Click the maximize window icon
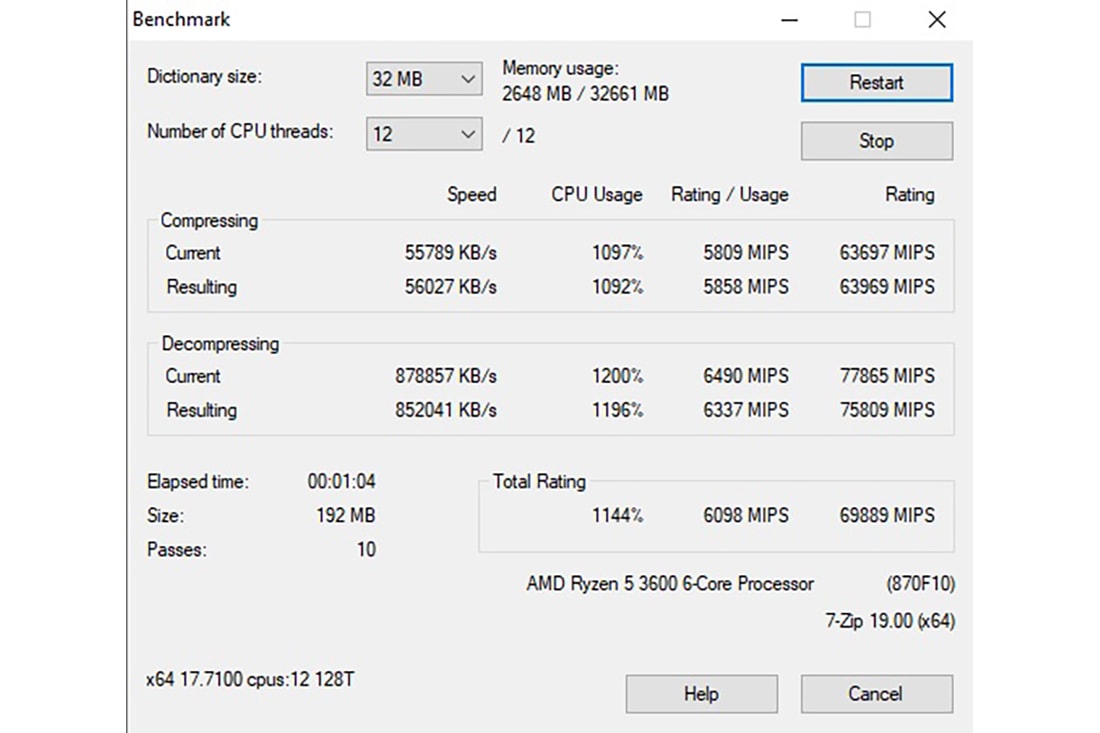The image size is (1100, 733). [862, 20]
